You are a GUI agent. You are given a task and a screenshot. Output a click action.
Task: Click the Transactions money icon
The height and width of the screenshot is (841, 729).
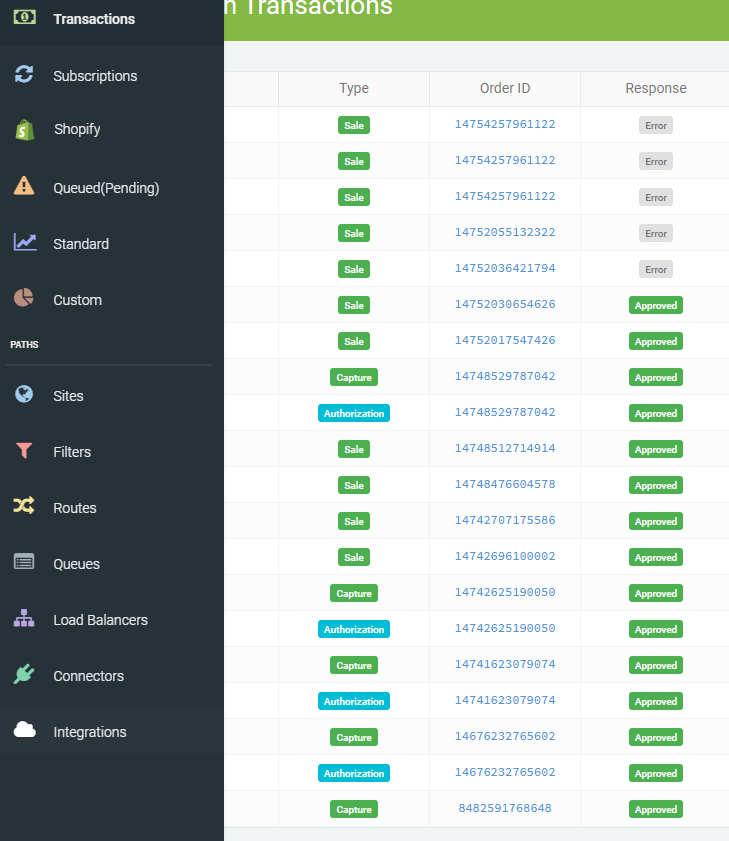tap(24, 17)
